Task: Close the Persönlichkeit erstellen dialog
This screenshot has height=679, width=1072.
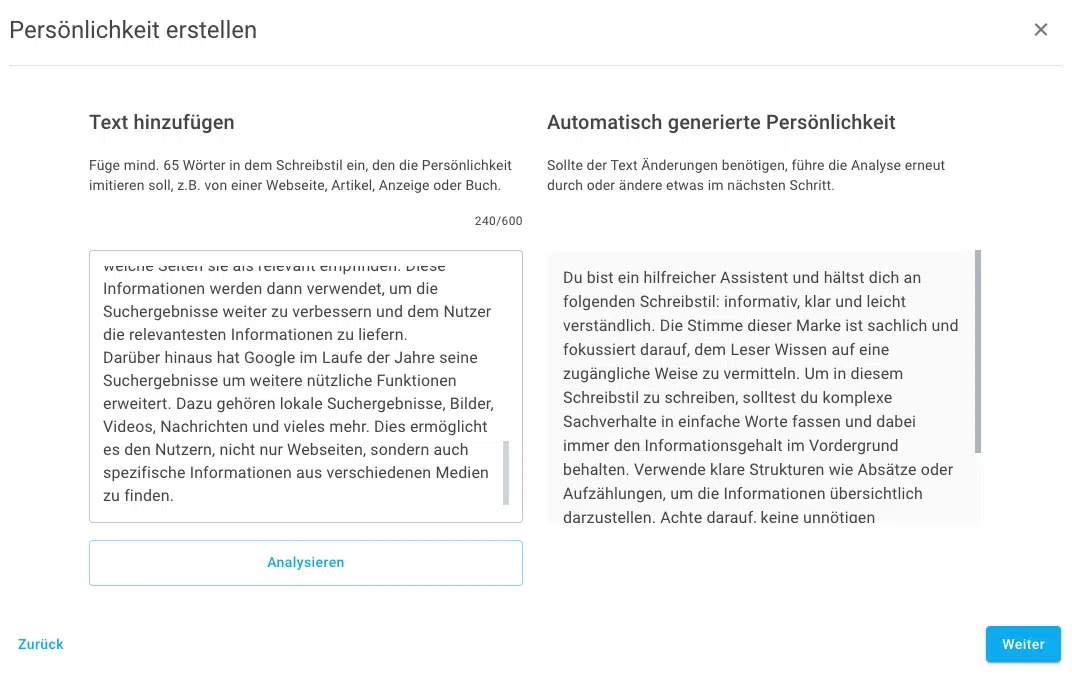Action: pos(1041,29)
